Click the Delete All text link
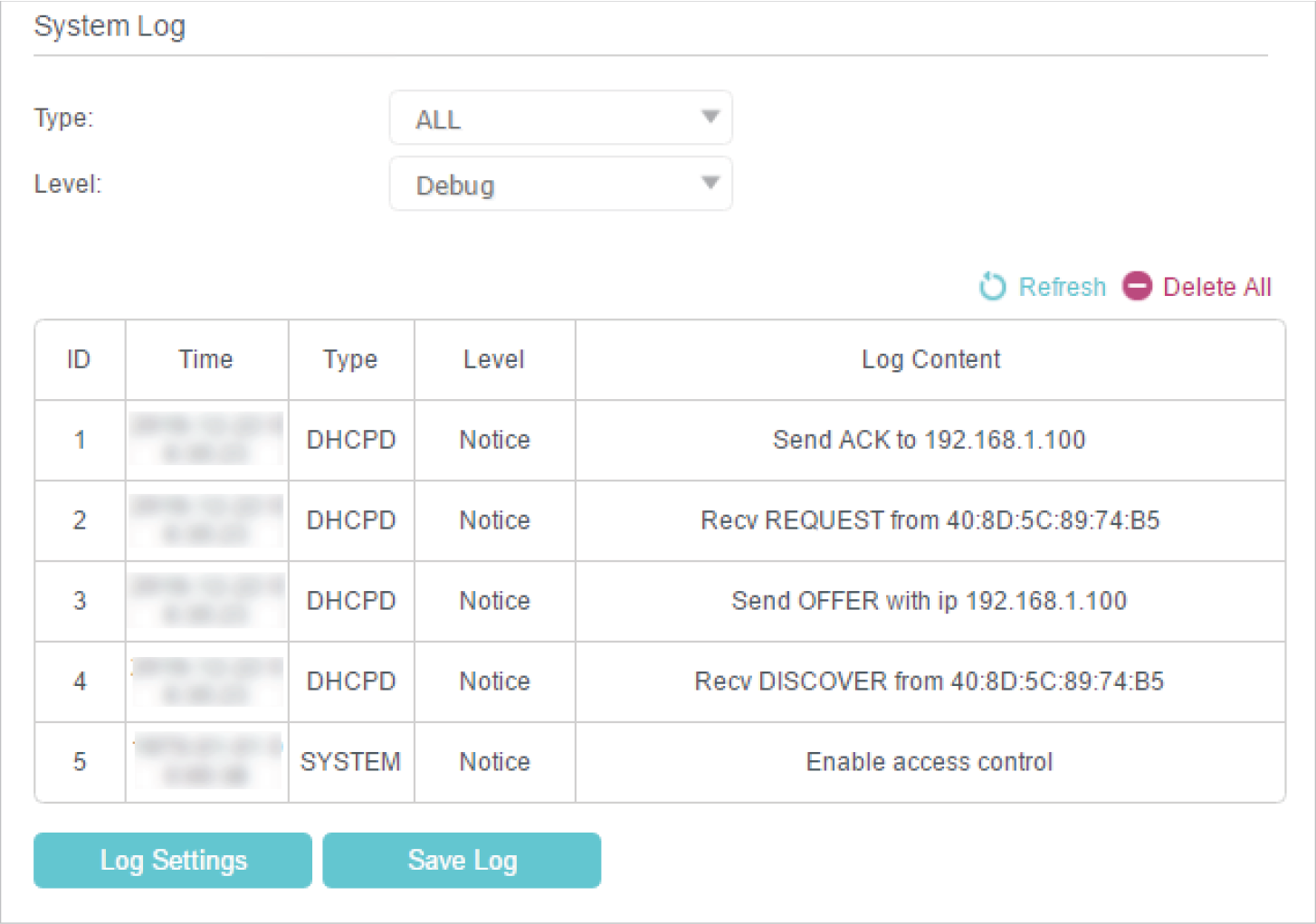This screenshot has width=1316, height=924. 1216,287
